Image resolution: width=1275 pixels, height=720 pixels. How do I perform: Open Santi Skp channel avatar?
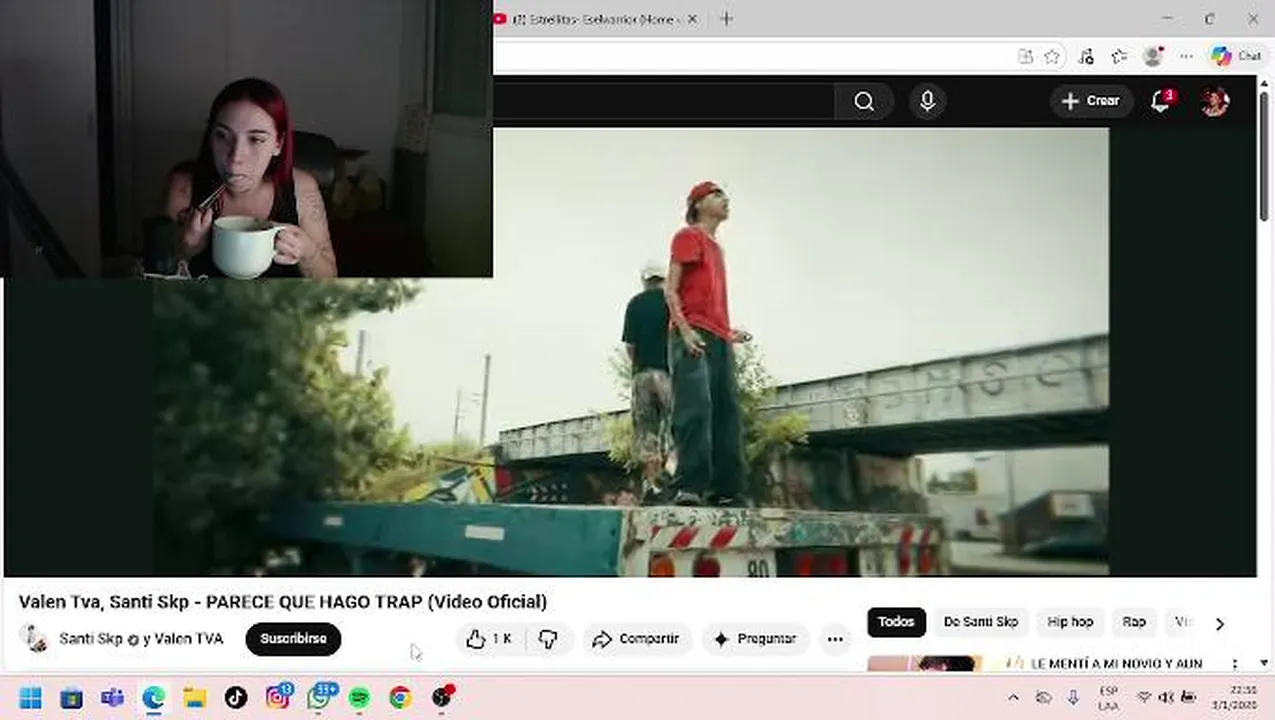tap(35, 639)
